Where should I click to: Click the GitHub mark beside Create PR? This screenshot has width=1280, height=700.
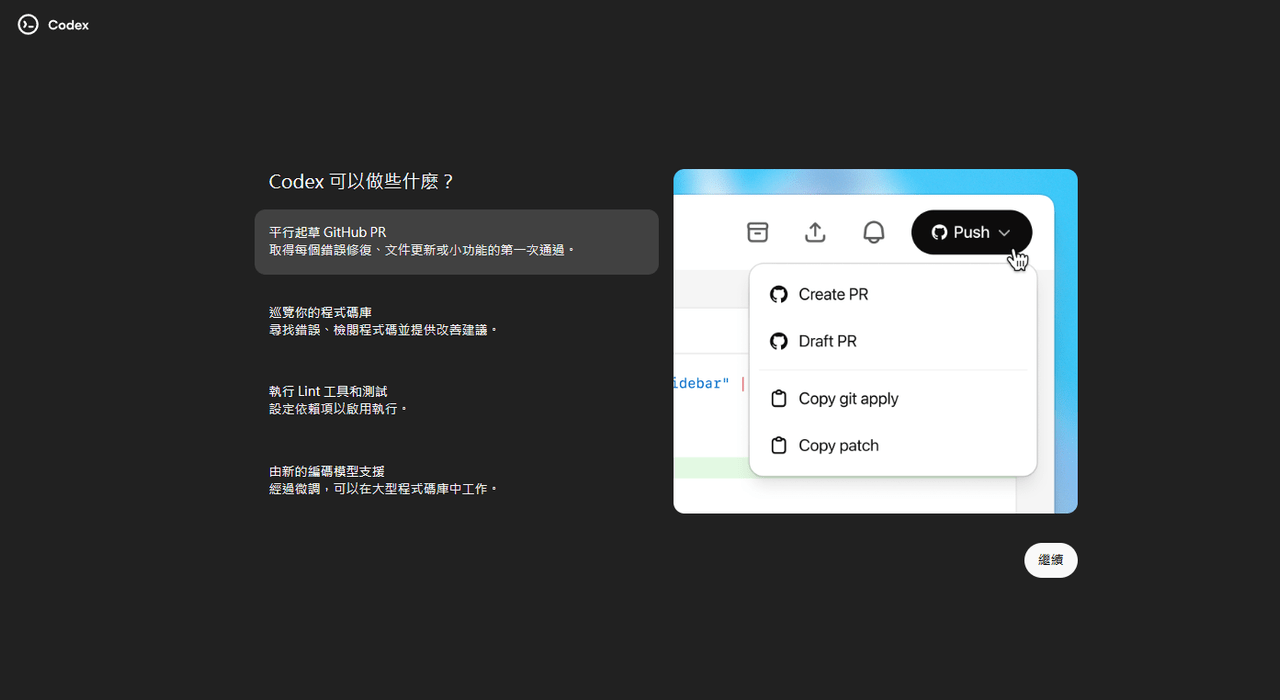[x=779, y=294]
